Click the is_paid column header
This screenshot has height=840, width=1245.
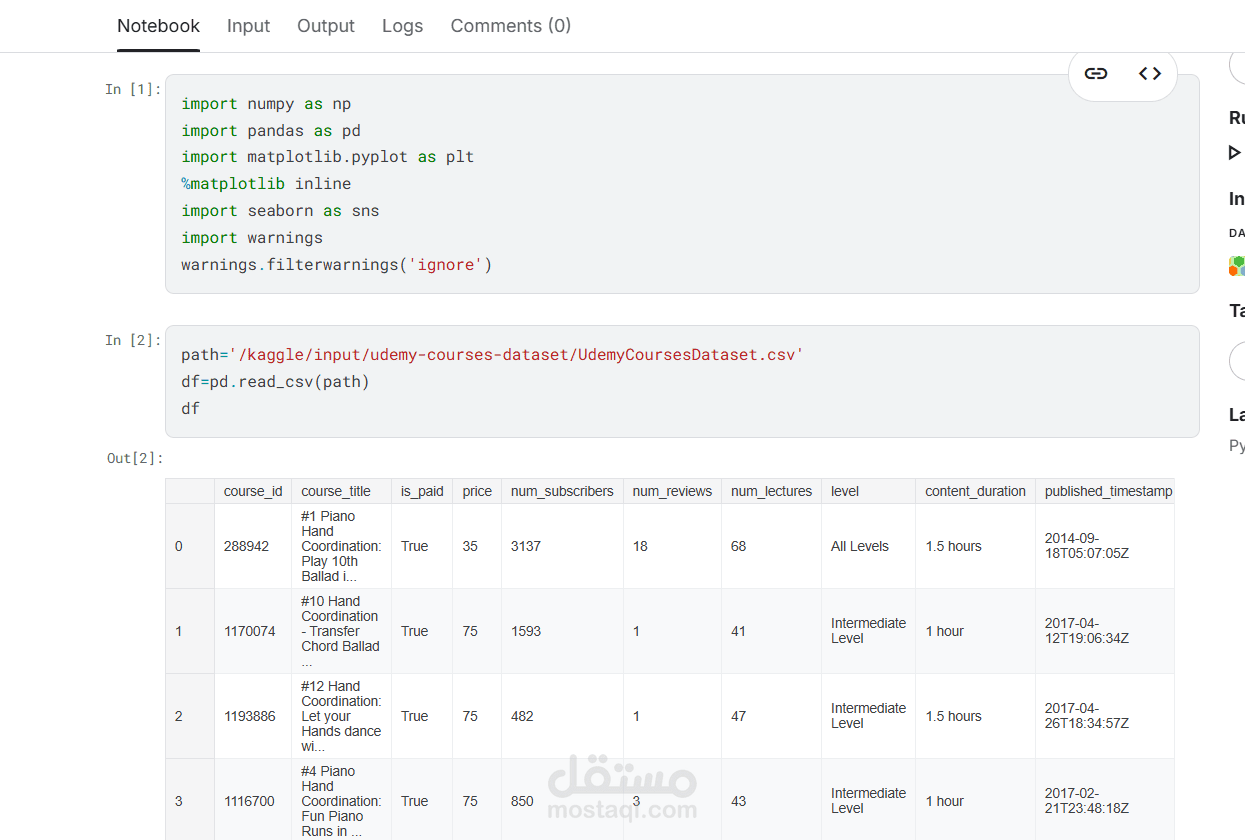click(x=422, y=491)
